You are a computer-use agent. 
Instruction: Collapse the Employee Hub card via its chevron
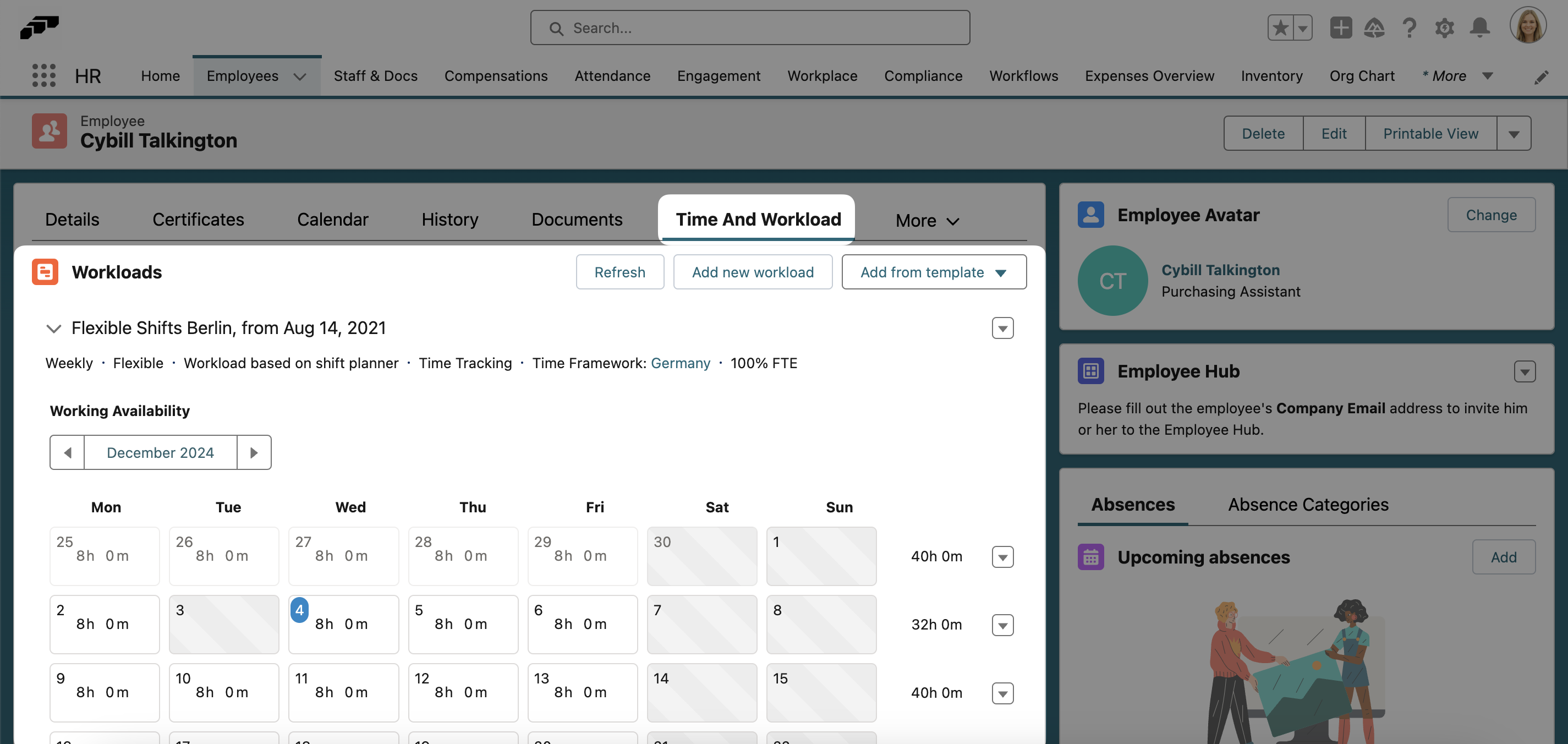pyautogui.click(x=1525, y=371)
